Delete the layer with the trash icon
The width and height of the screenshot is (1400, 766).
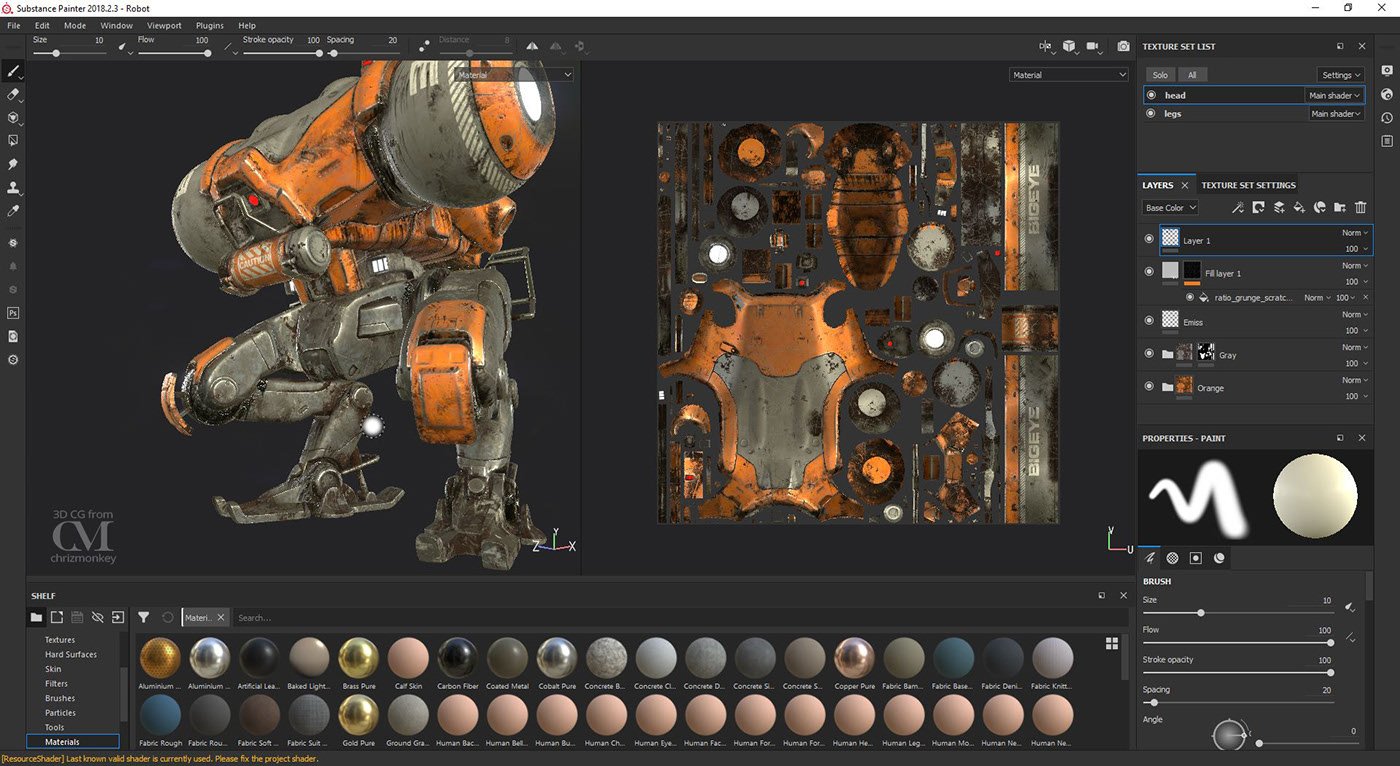[x=1360, y=208]
